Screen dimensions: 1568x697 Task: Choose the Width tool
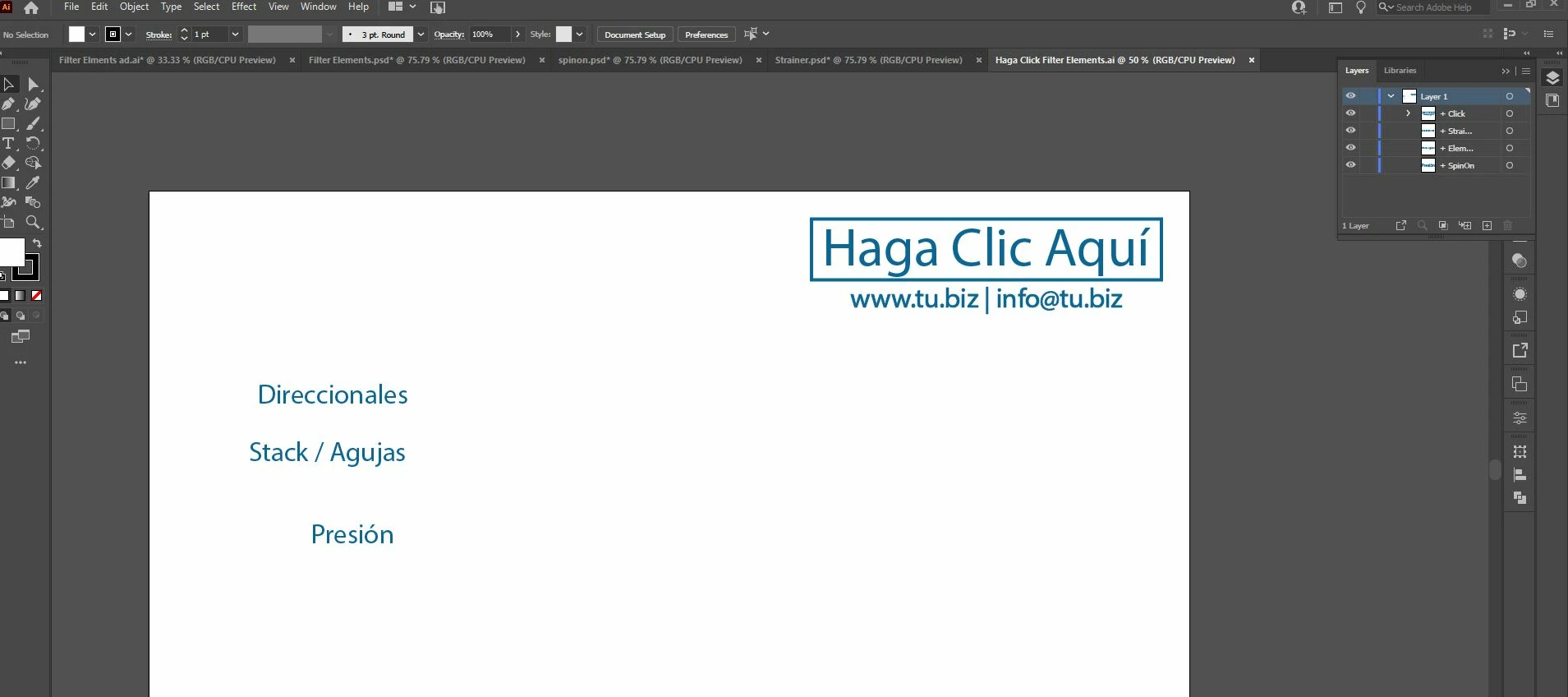9,202
